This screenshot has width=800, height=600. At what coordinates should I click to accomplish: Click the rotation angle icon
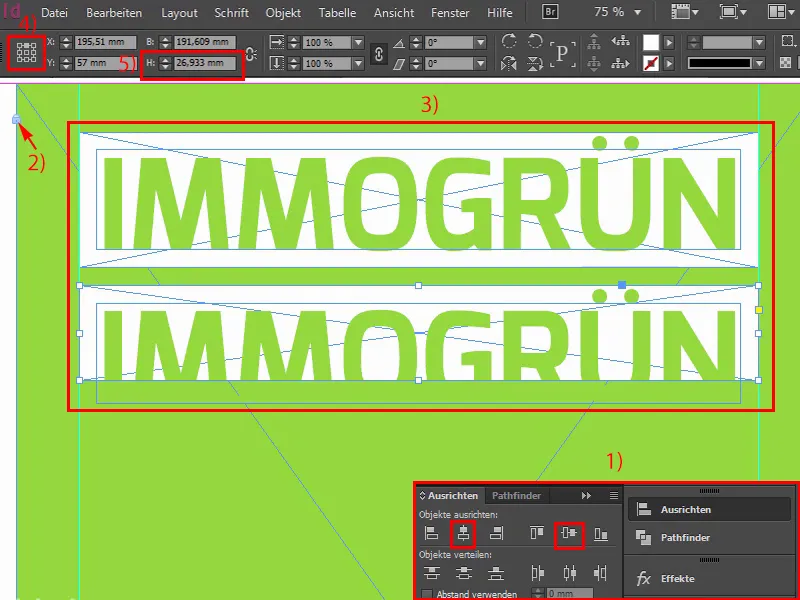coord(399,42)
